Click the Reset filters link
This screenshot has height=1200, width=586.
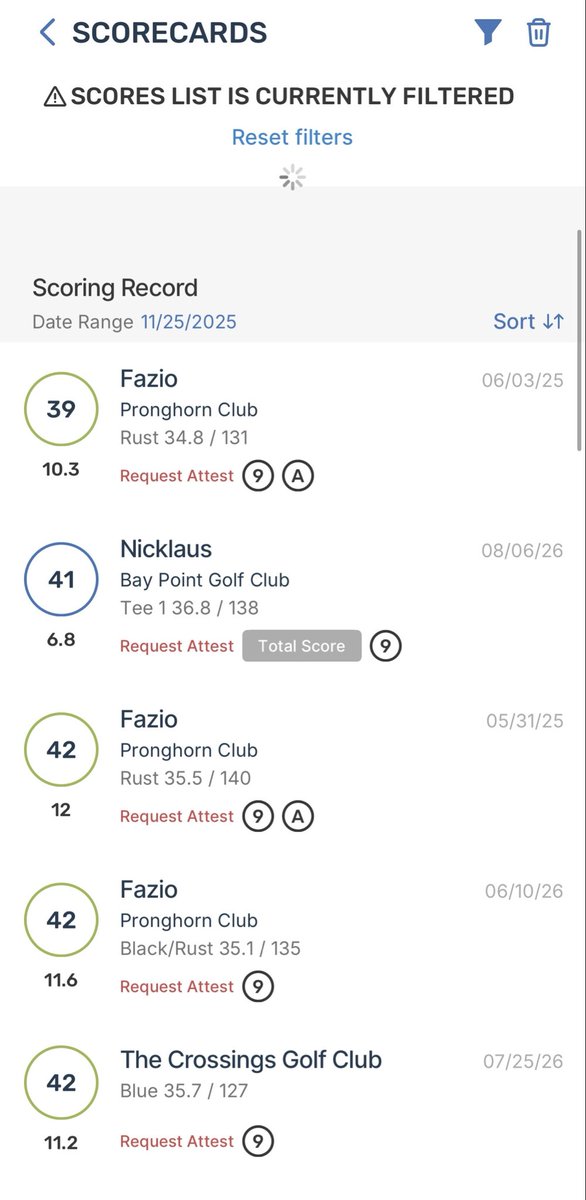point(292,137)
